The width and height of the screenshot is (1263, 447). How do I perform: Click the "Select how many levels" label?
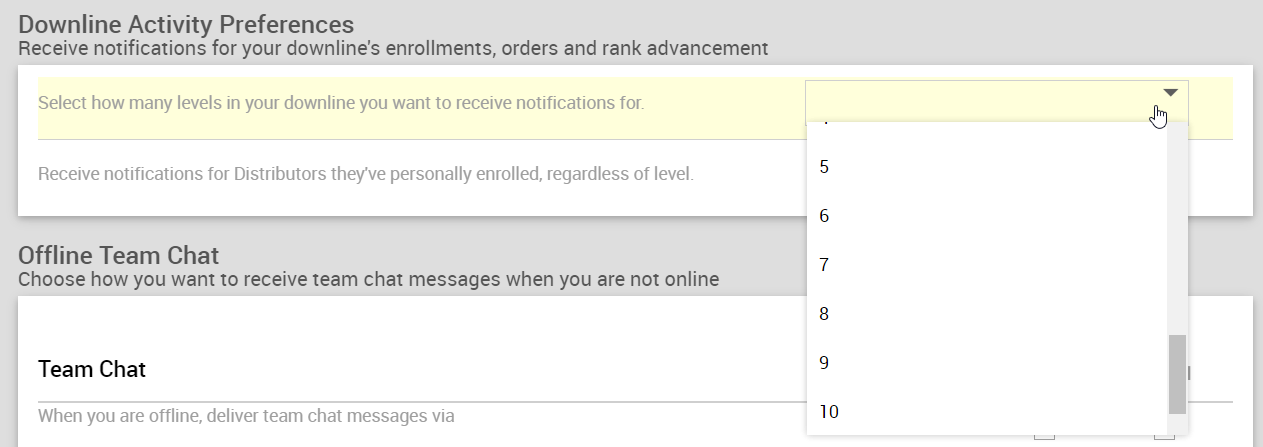pos(341,103)
